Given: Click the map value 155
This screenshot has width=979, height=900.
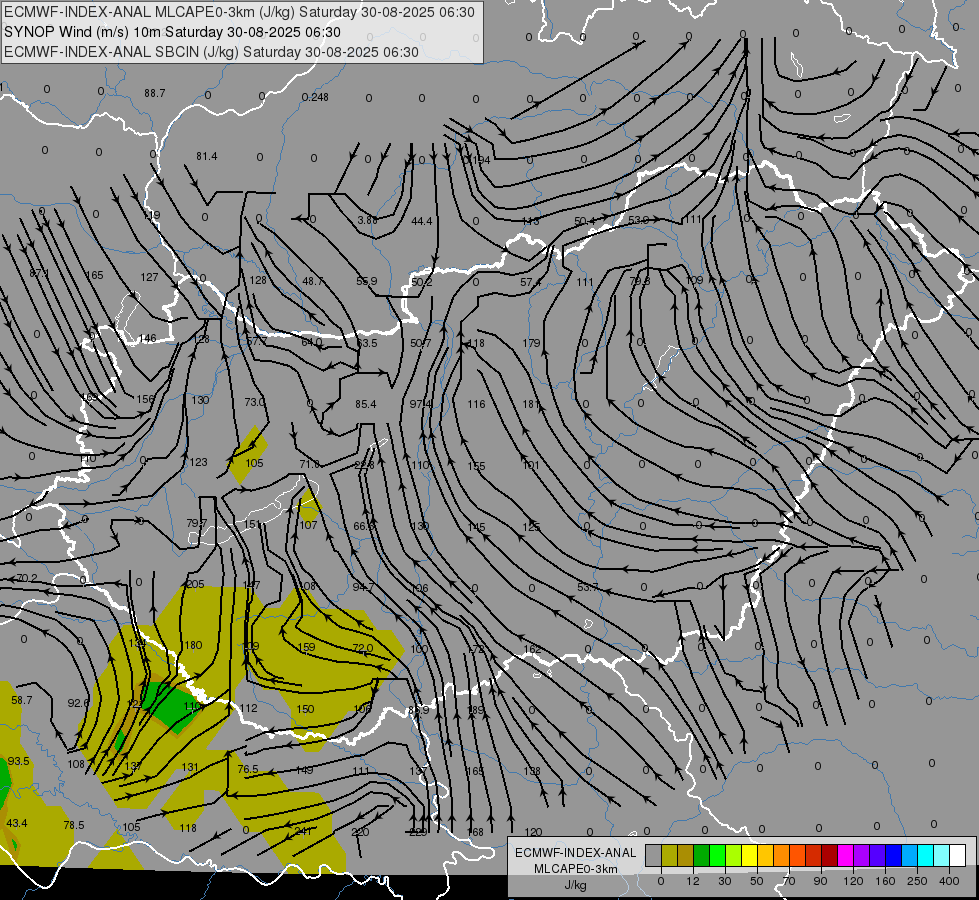Looking at the screenshot, I should [476, 466].
